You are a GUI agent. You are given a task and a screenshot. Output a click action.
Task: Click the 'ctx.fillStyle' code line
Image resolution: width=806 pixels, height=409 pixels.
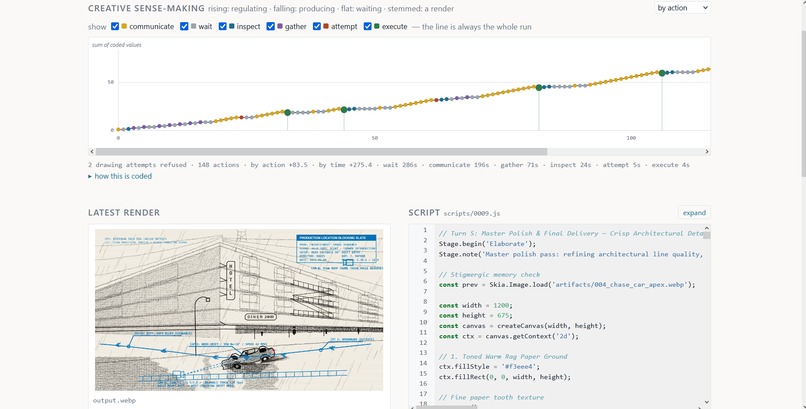click(x=489, y=367)
